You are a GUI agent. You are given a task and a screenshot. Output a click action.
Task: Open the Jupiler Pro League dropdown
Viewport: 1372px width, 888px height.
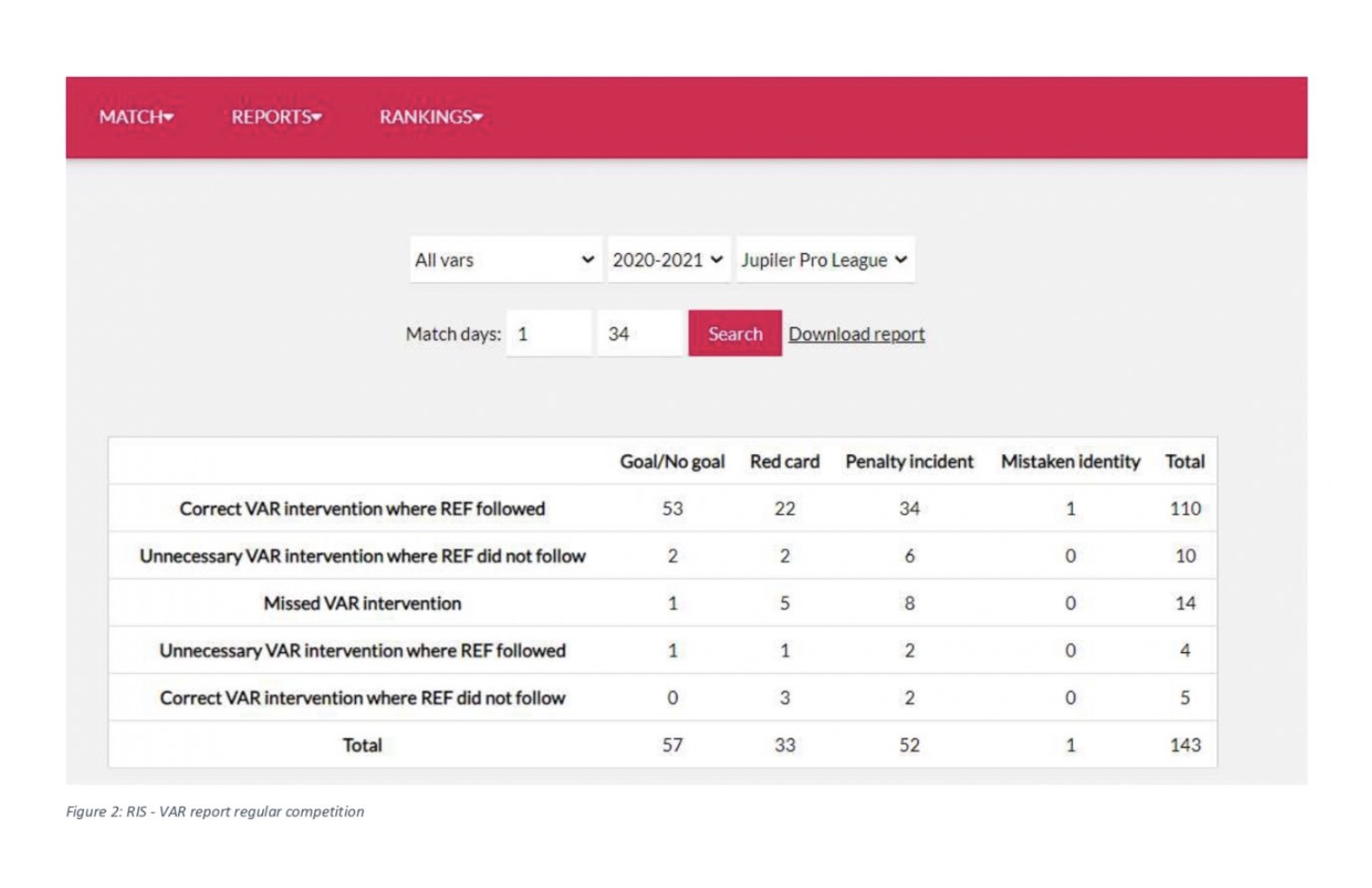pyautogui.click(x=825, y=260)
